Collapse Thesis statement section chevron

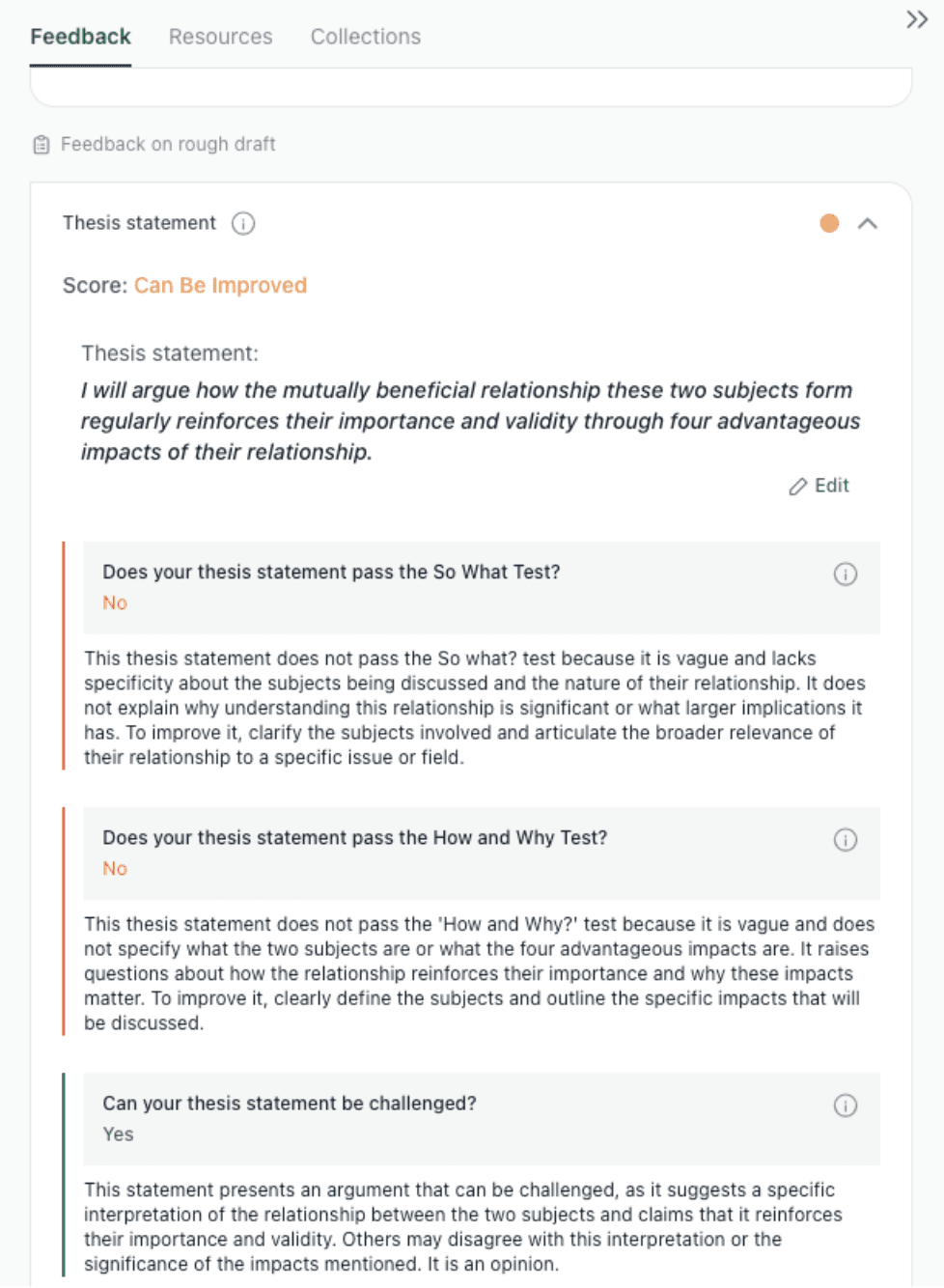pyautogui.click(x=868, y=224)
